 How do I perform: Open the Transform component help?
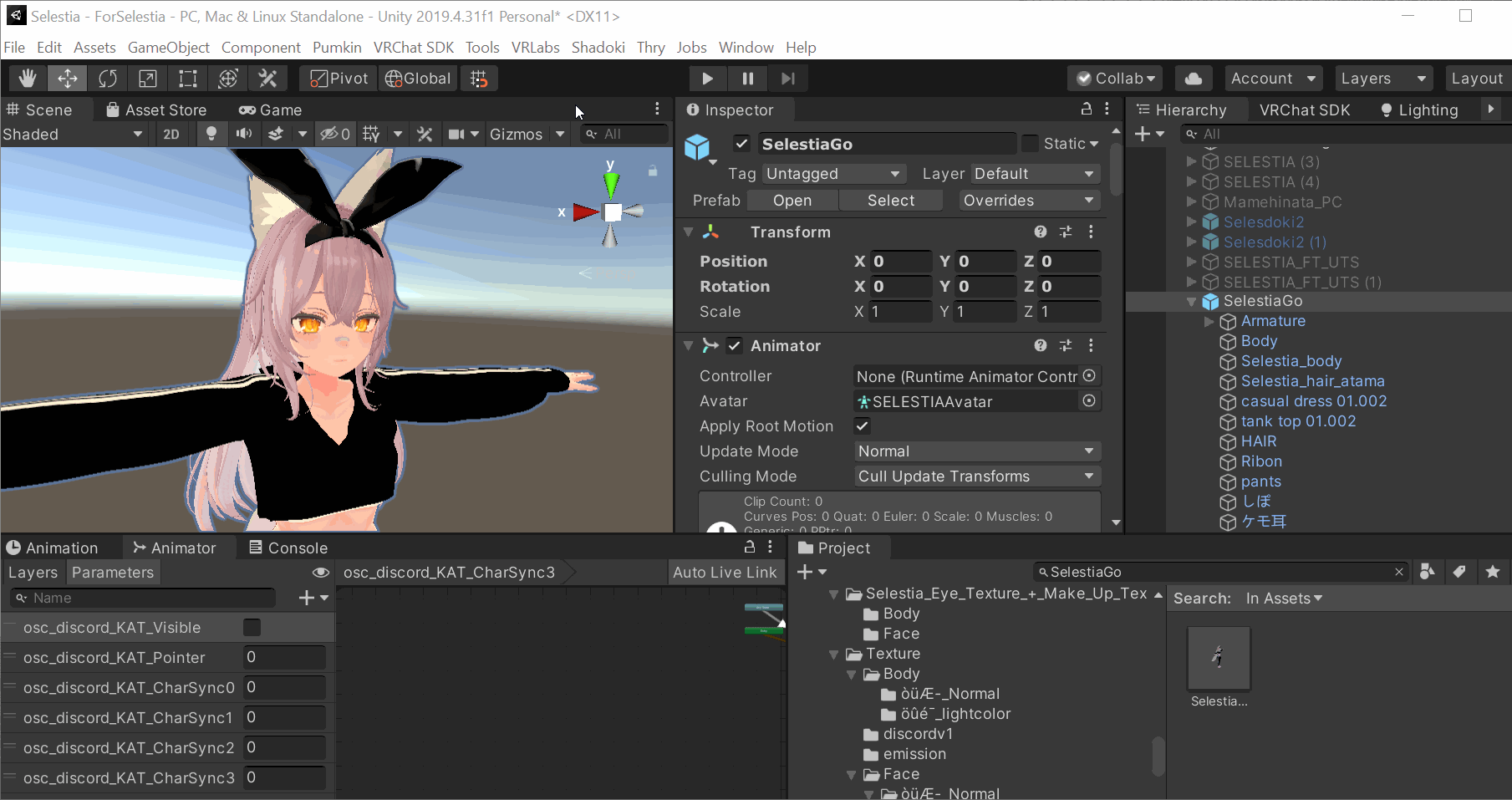[1041, 232]
